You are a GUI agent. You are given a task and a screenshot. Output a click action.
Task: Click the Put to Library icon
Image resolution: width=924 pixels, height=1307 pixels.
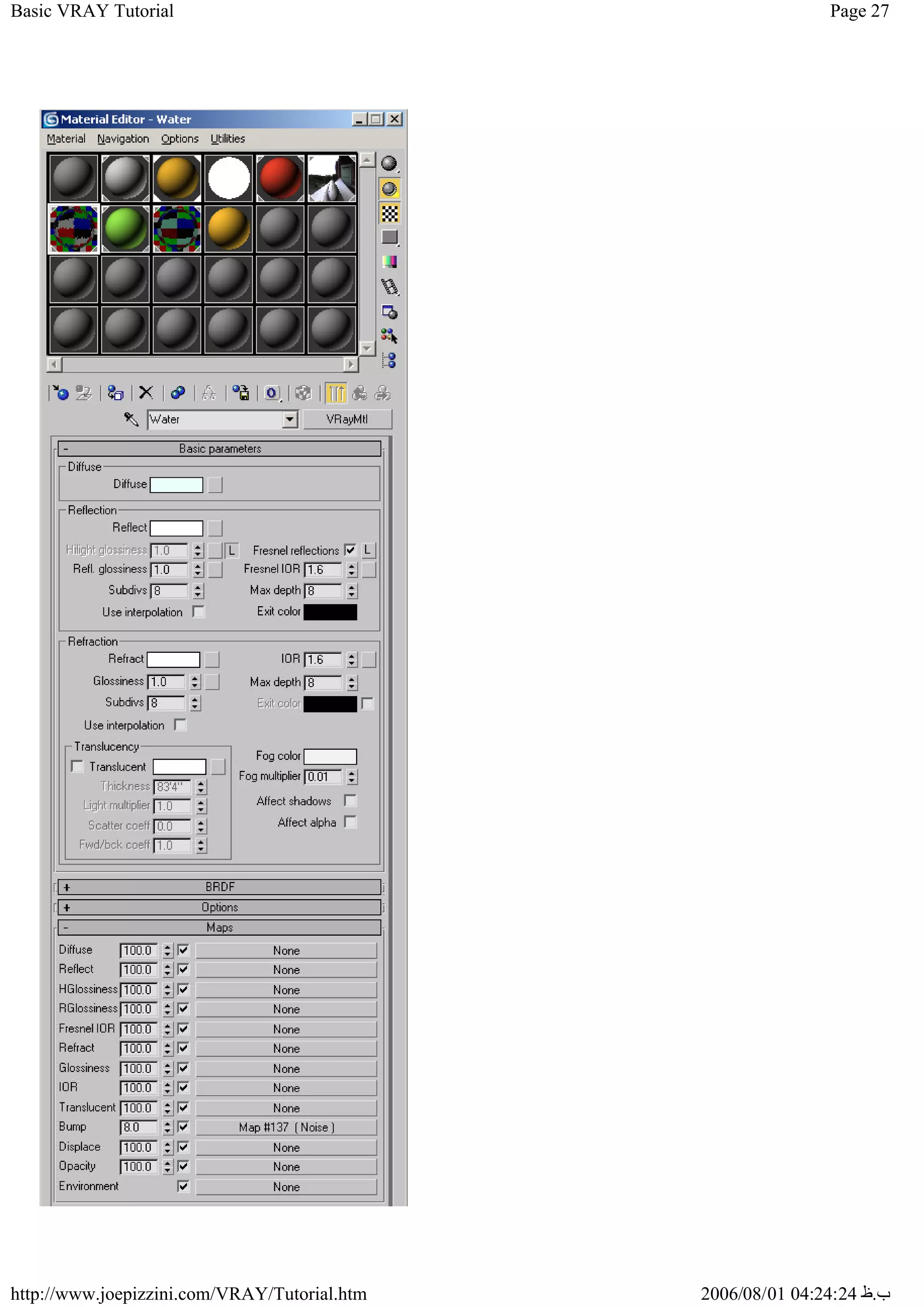241,393
